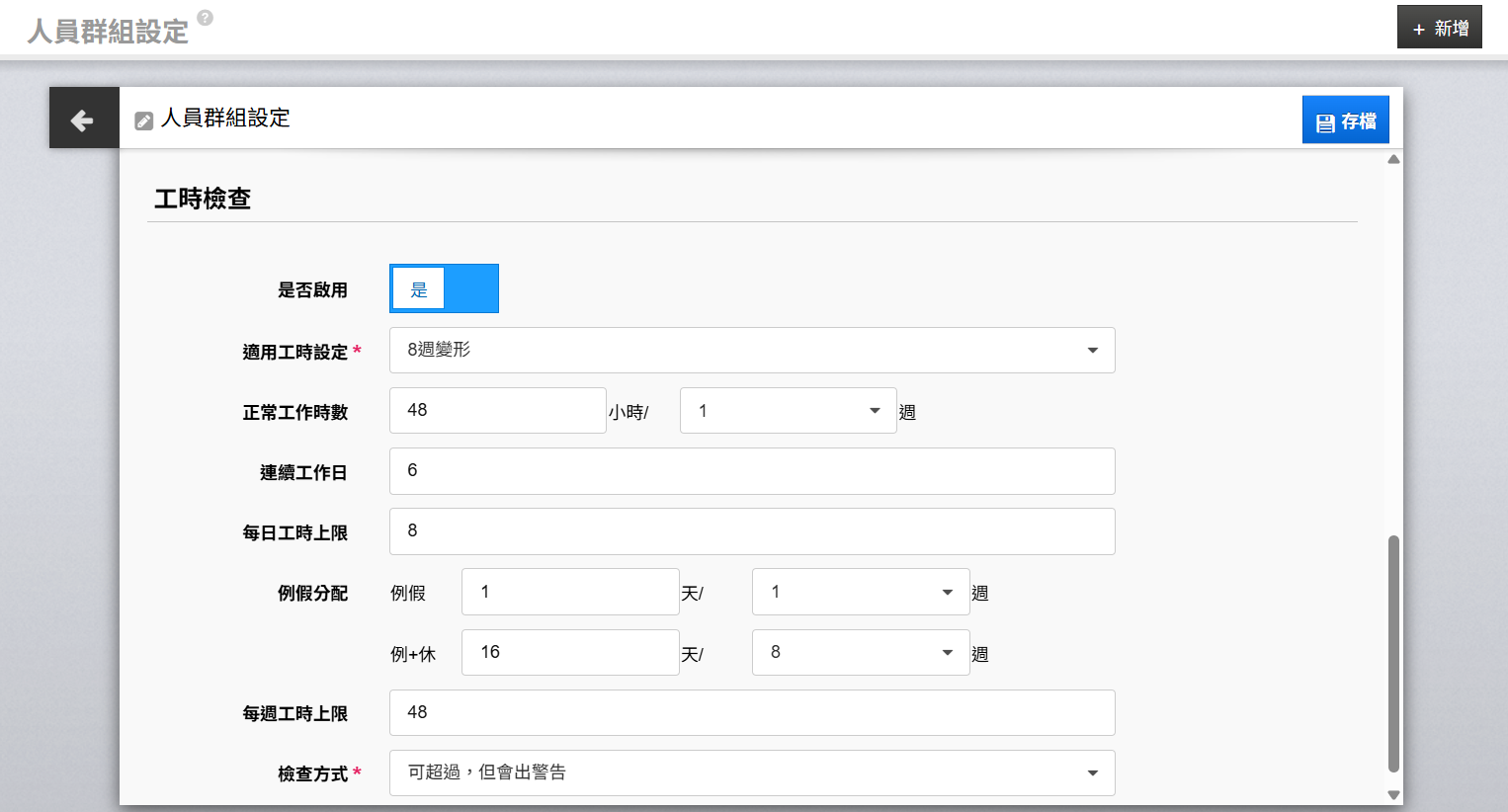This screenshot has height=812, width=1508.
Task: Click the 存檔 save button
Action: pos(1345,120)
